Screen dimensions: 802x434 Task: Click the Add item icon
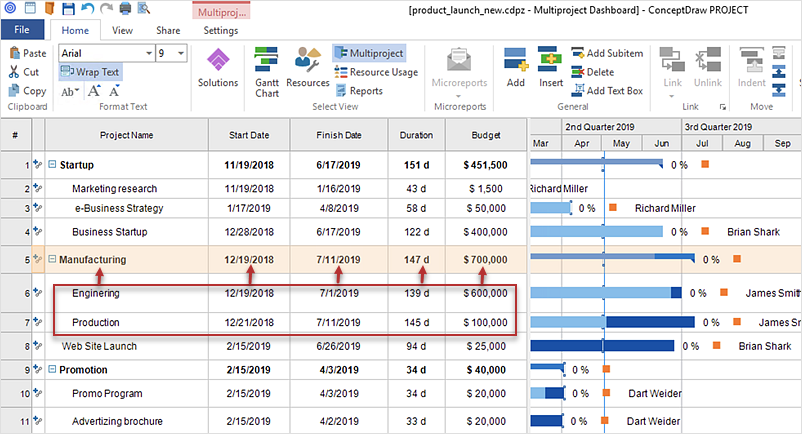[x=516, y=69]
